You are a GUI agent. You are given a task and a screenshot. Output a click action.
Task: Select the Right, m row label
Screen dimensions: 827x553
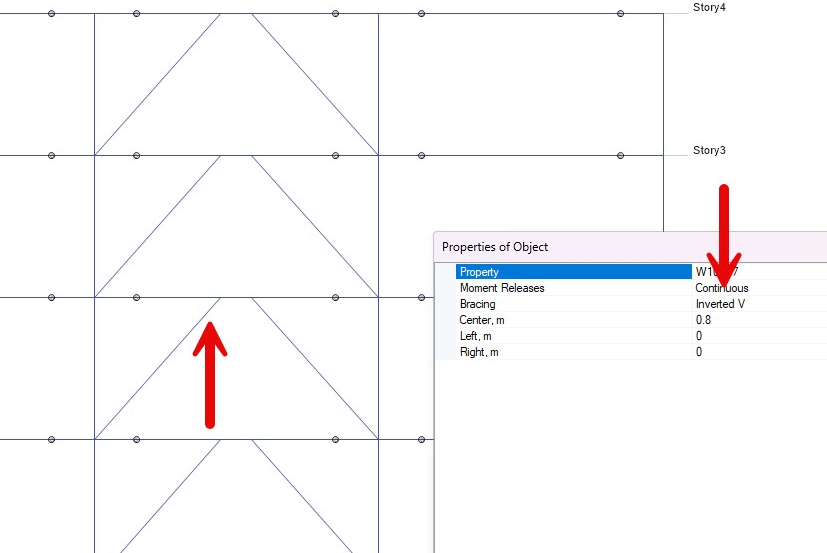479,352
